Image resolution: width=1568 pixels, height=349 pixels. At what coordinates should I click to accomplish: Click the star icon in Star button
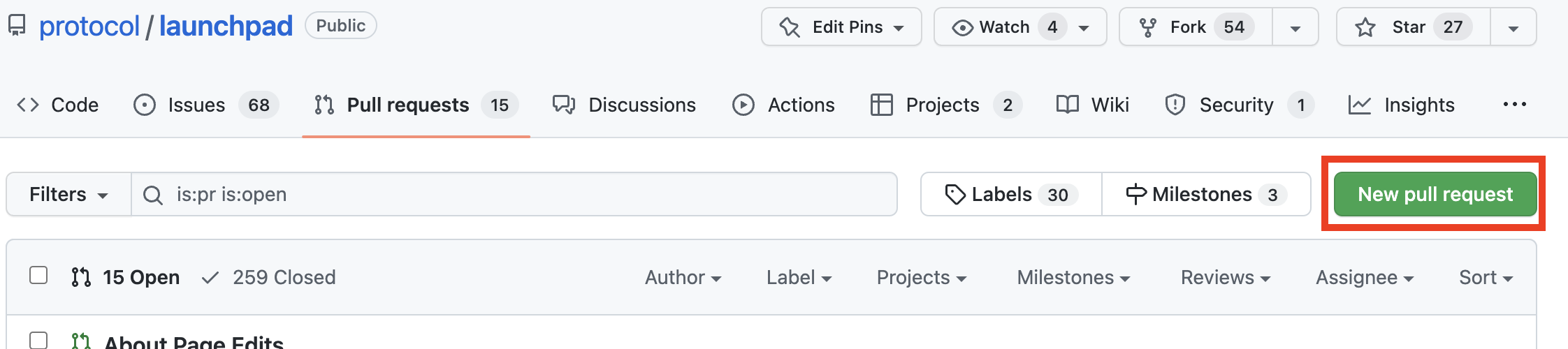click(1365, 27)
